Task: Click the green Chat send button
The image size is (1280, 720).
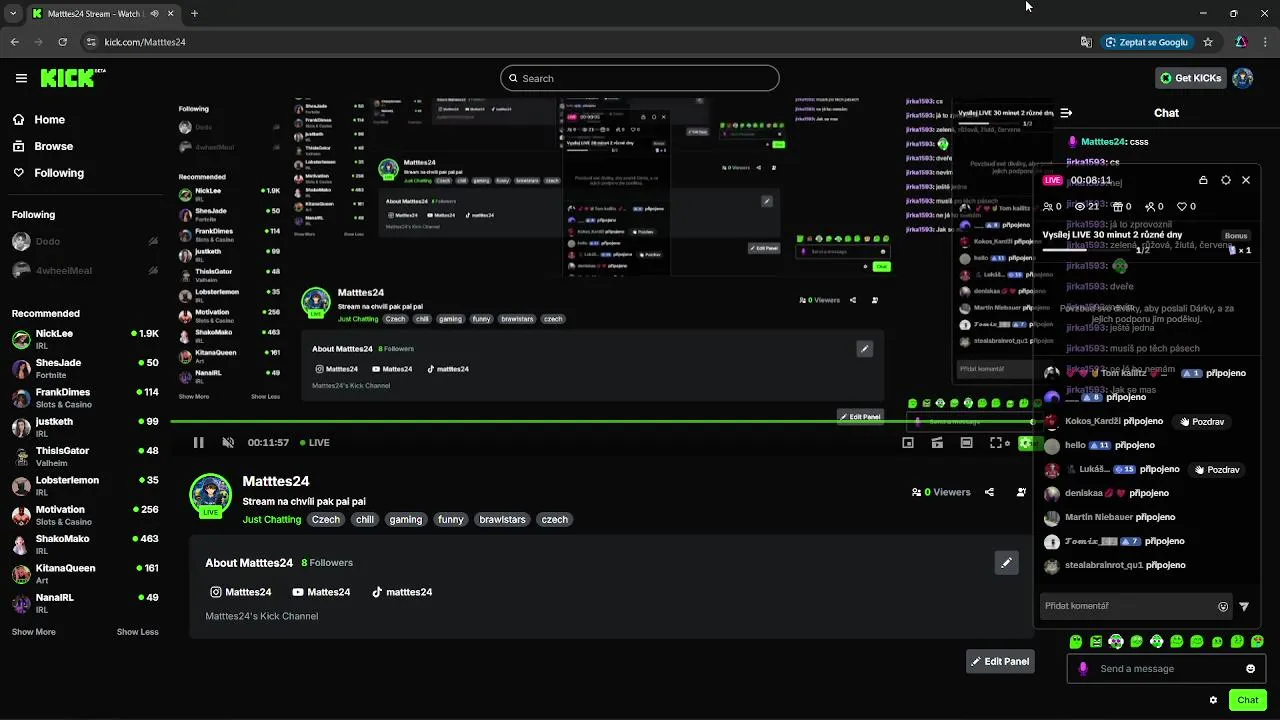Action: tap(1247, 700)
